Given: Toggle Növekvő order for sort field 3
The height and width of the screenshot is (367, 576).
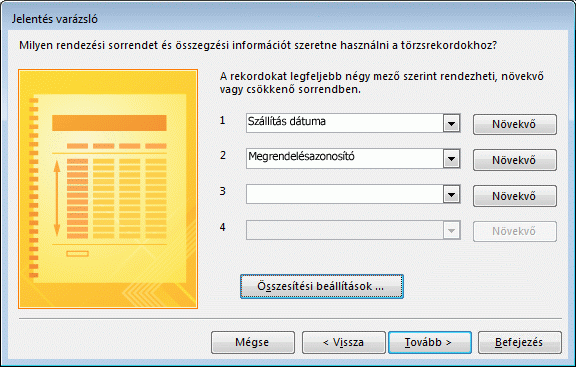Looking at the screenshot, I should pos(515,196).
